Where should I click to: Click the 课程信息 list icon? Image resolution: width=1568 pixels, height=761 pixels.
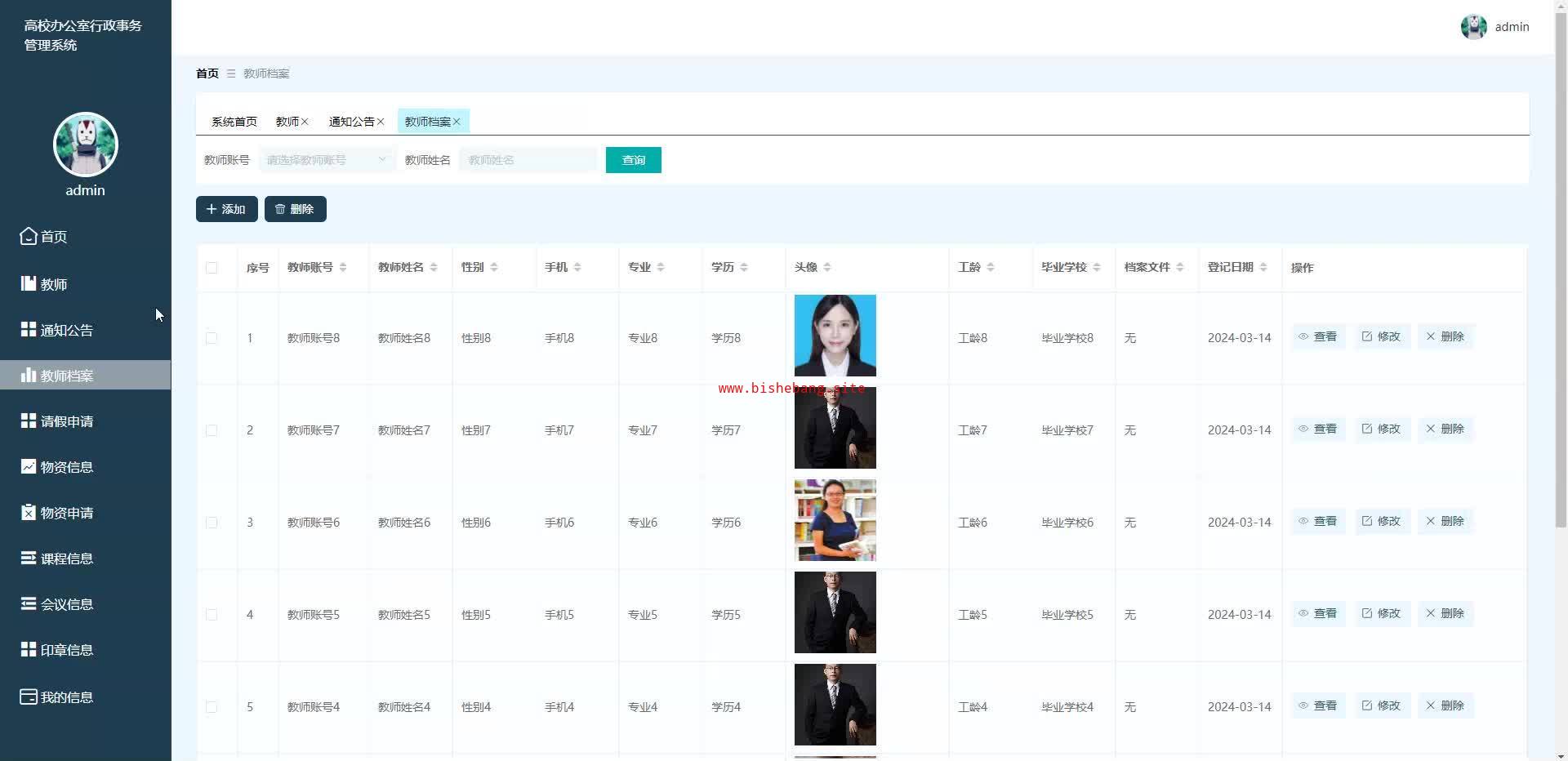(29, 558)
